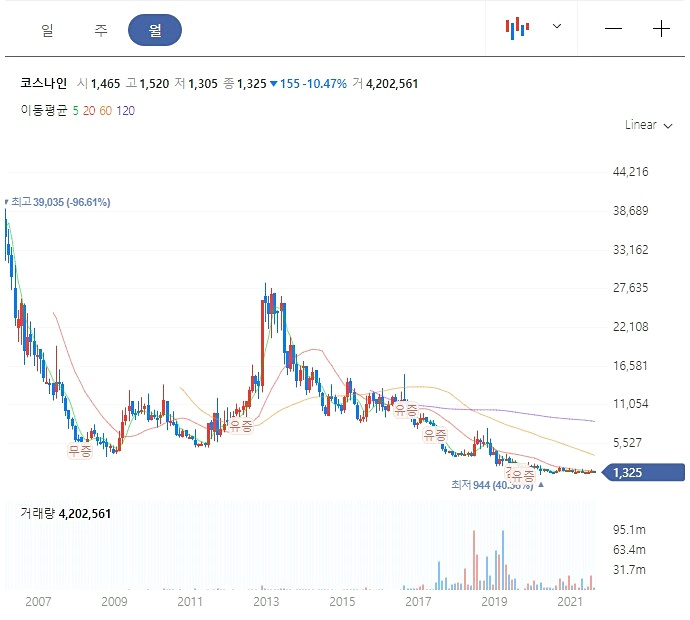The height and width of the screenshot is (620, 690).
Task: Open the Linear scale dropdown
Action: (x=648, y=125)
